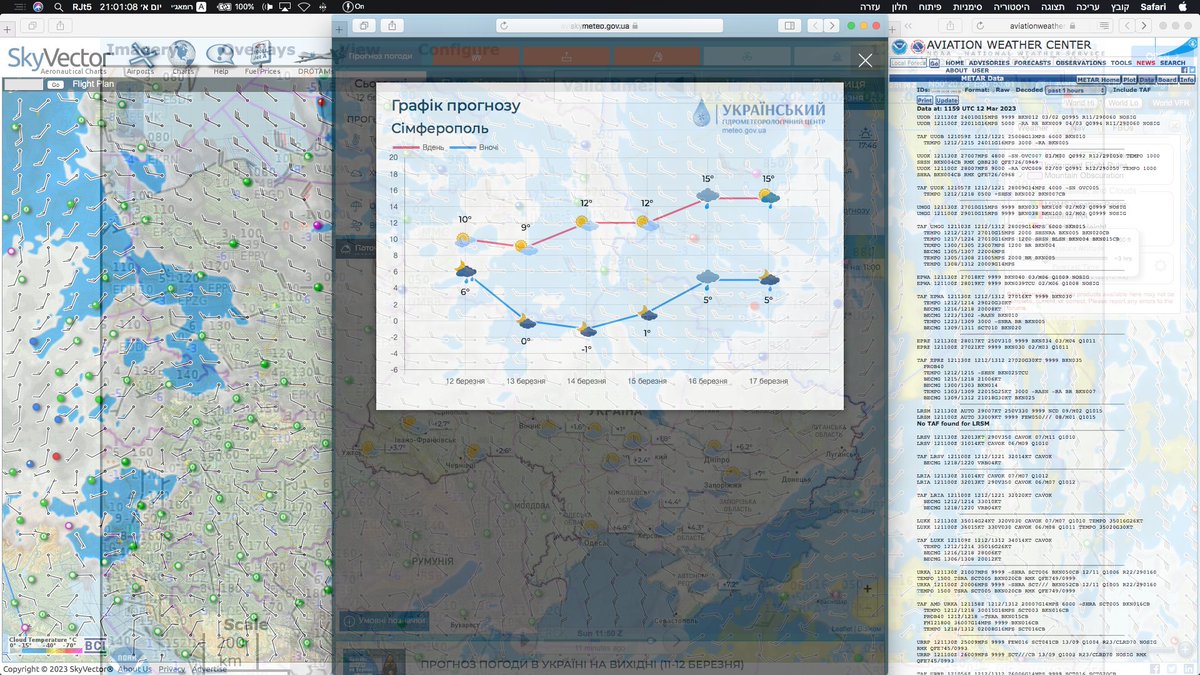Click Go next to Local Forecast field
Image resolution: width=1200 pixels, height=675 pixels.
click(934, 63)
